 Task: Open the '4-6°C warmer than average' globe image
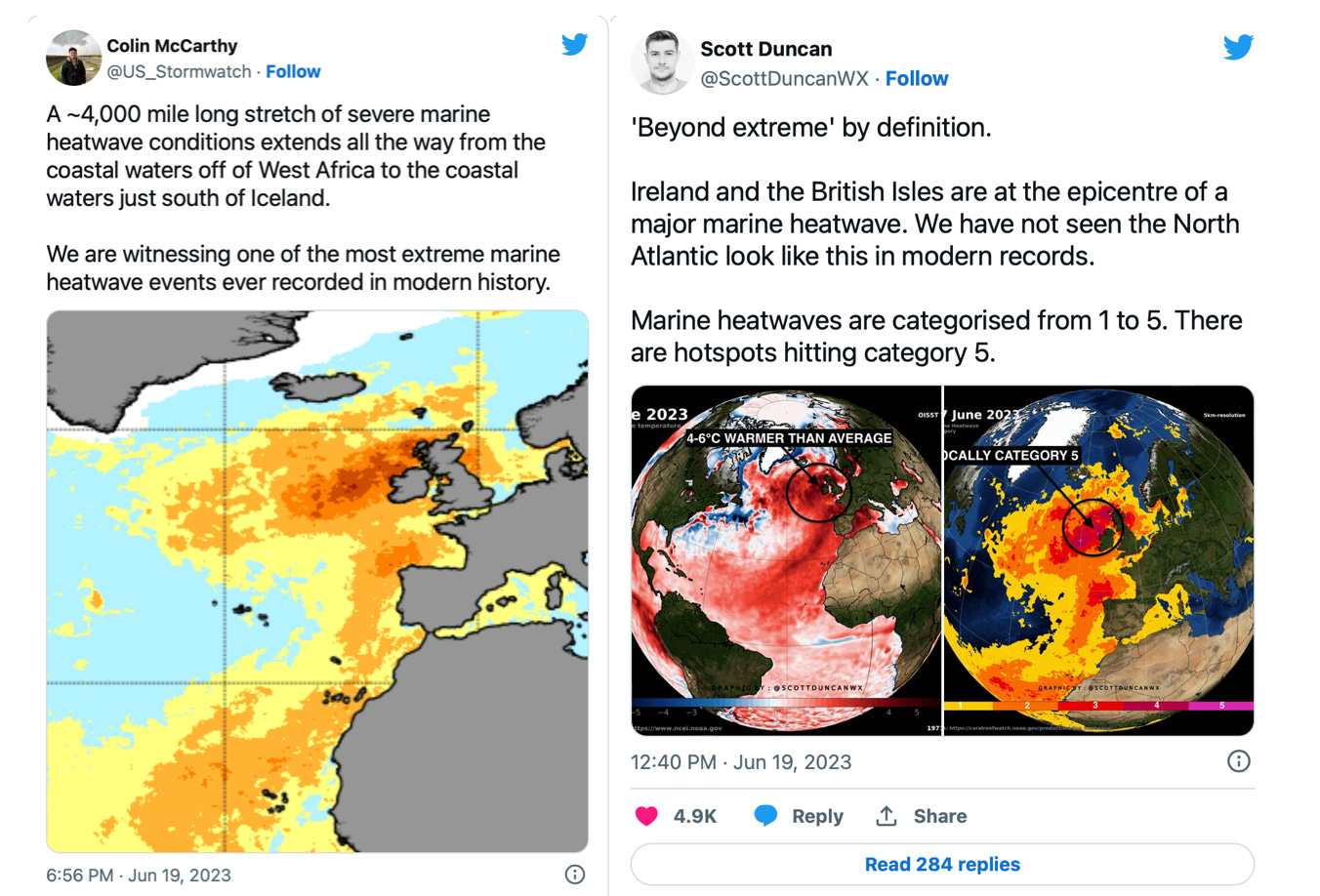tap(785, 560)
